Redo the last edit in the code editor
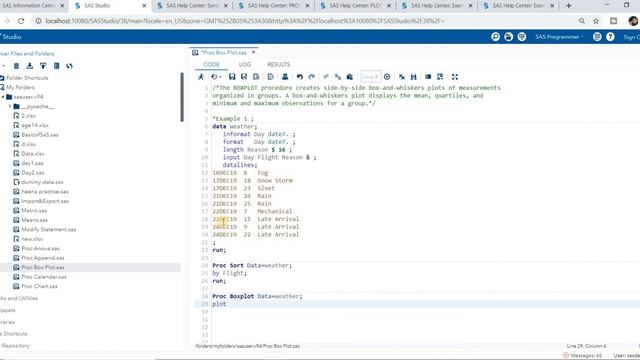Screen dimensions: 640x360 tap(312, 77)
